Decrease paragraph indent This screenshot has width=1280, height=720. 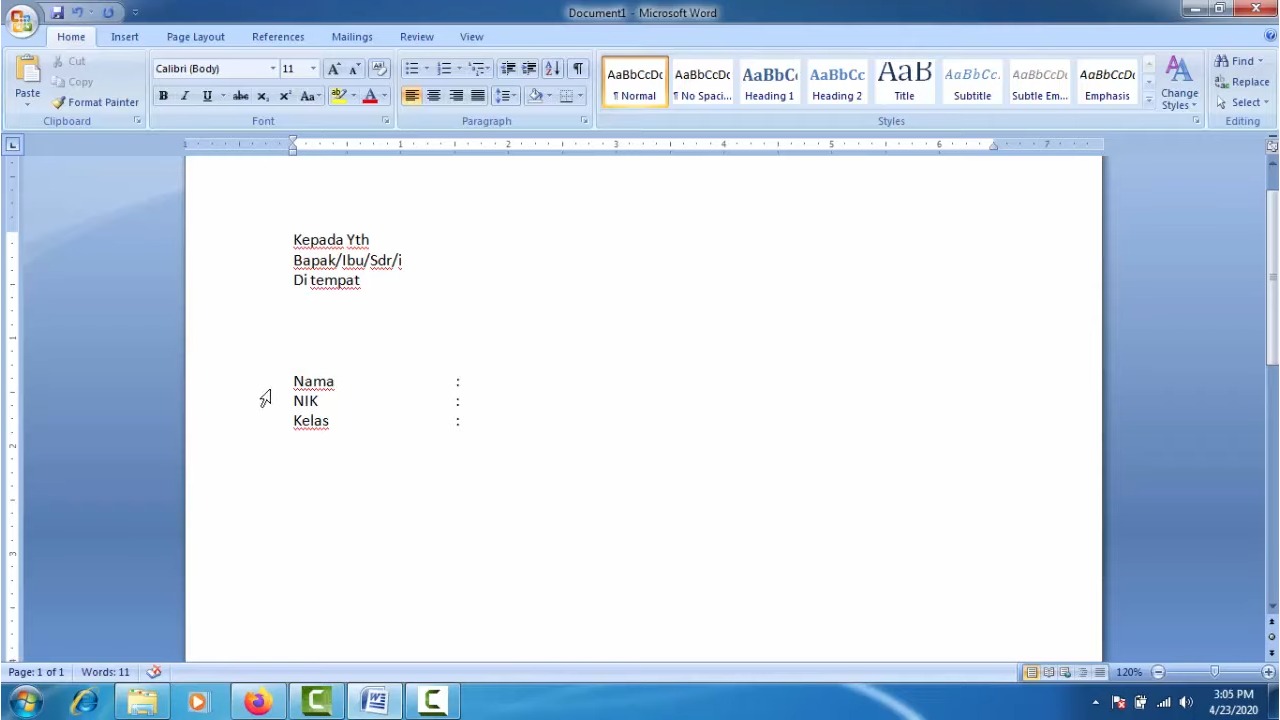(508, 68)
